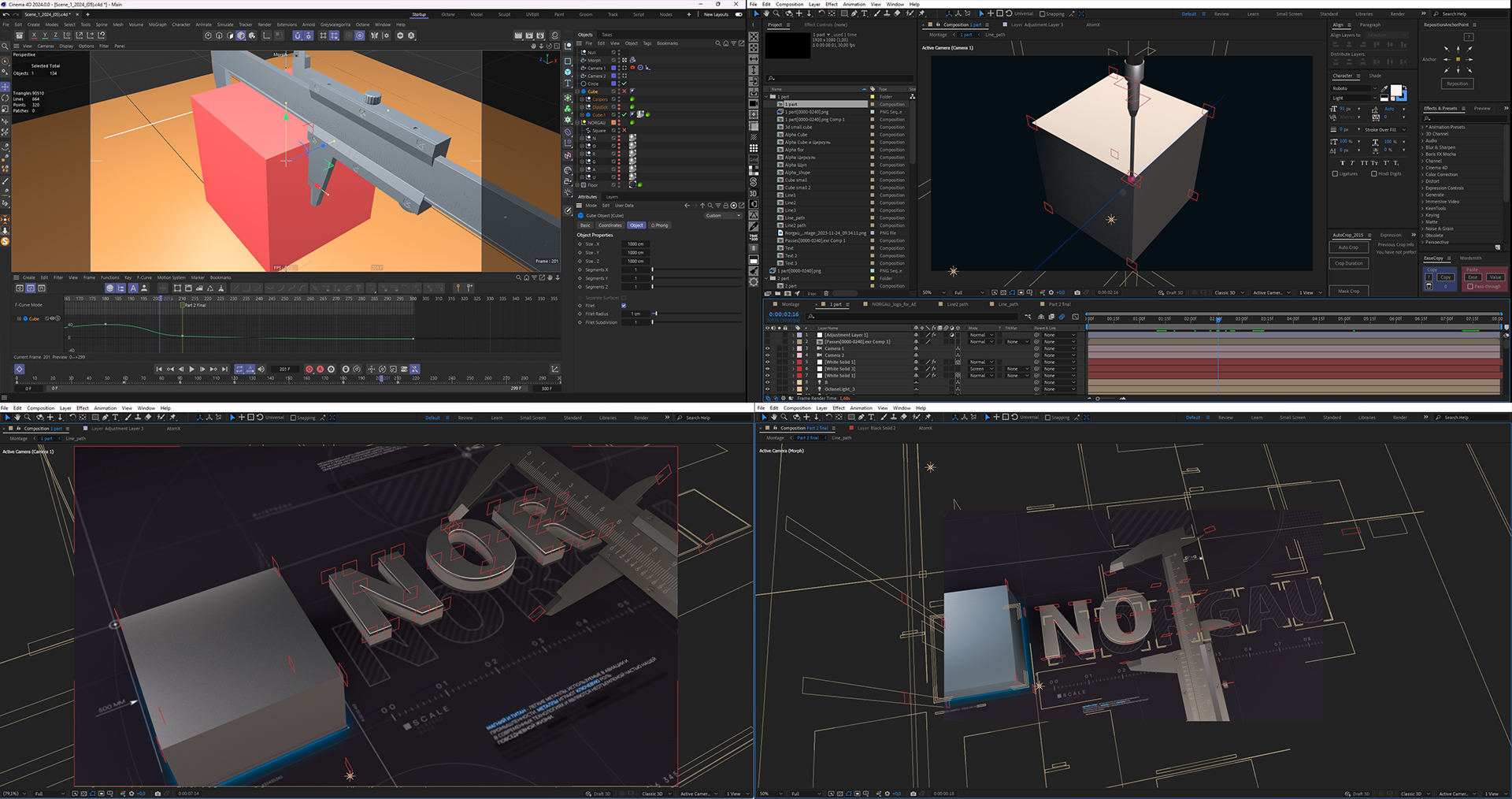Image resolution: width=1512 pixels, height=799 pixels.
Task: Go to the start of the Cinema 4D animation
Action: pos(159,369)
